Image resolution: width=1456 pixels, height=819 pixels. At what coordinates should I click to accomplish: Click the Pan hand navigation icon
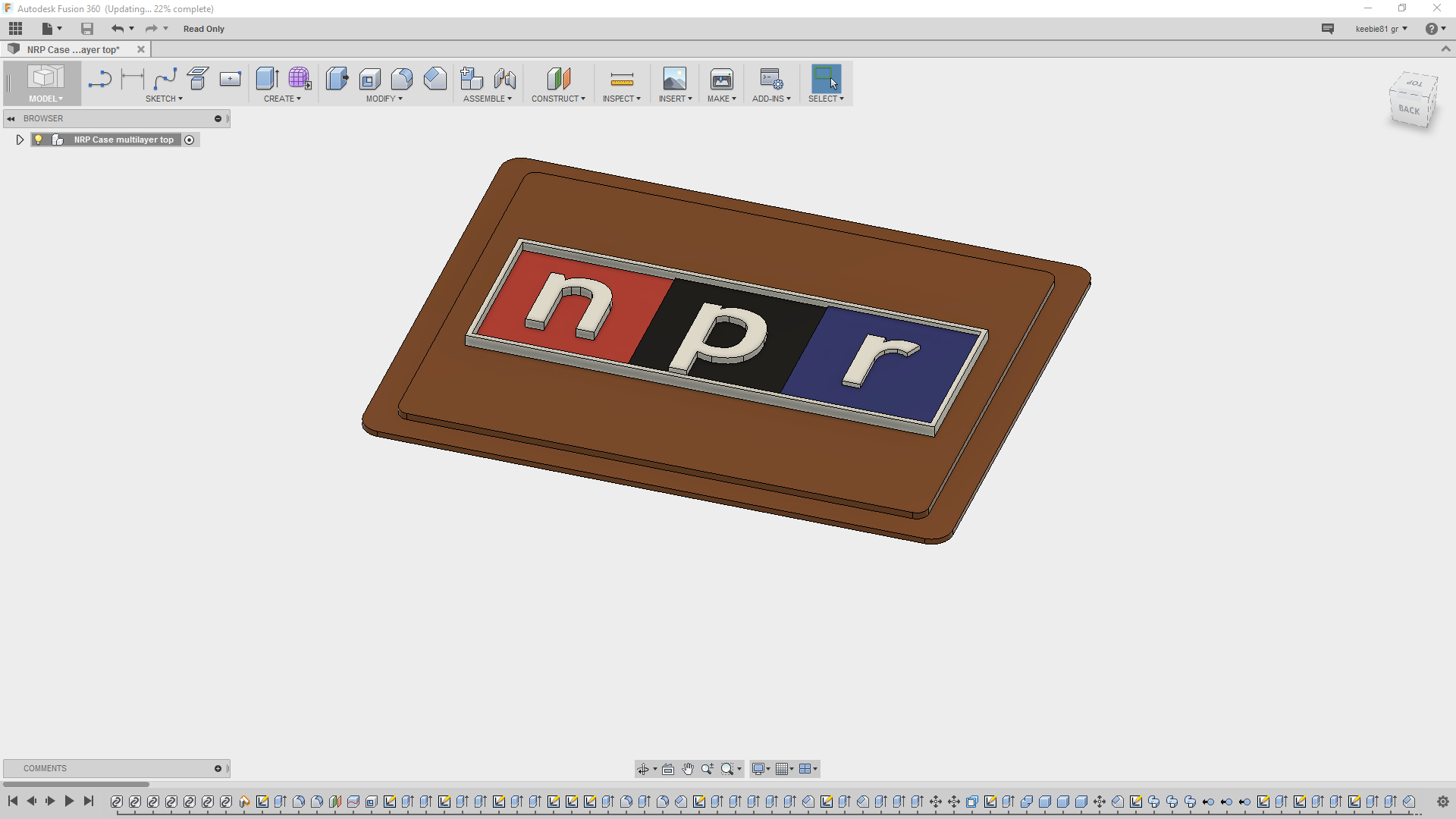(x=688, y=769)
